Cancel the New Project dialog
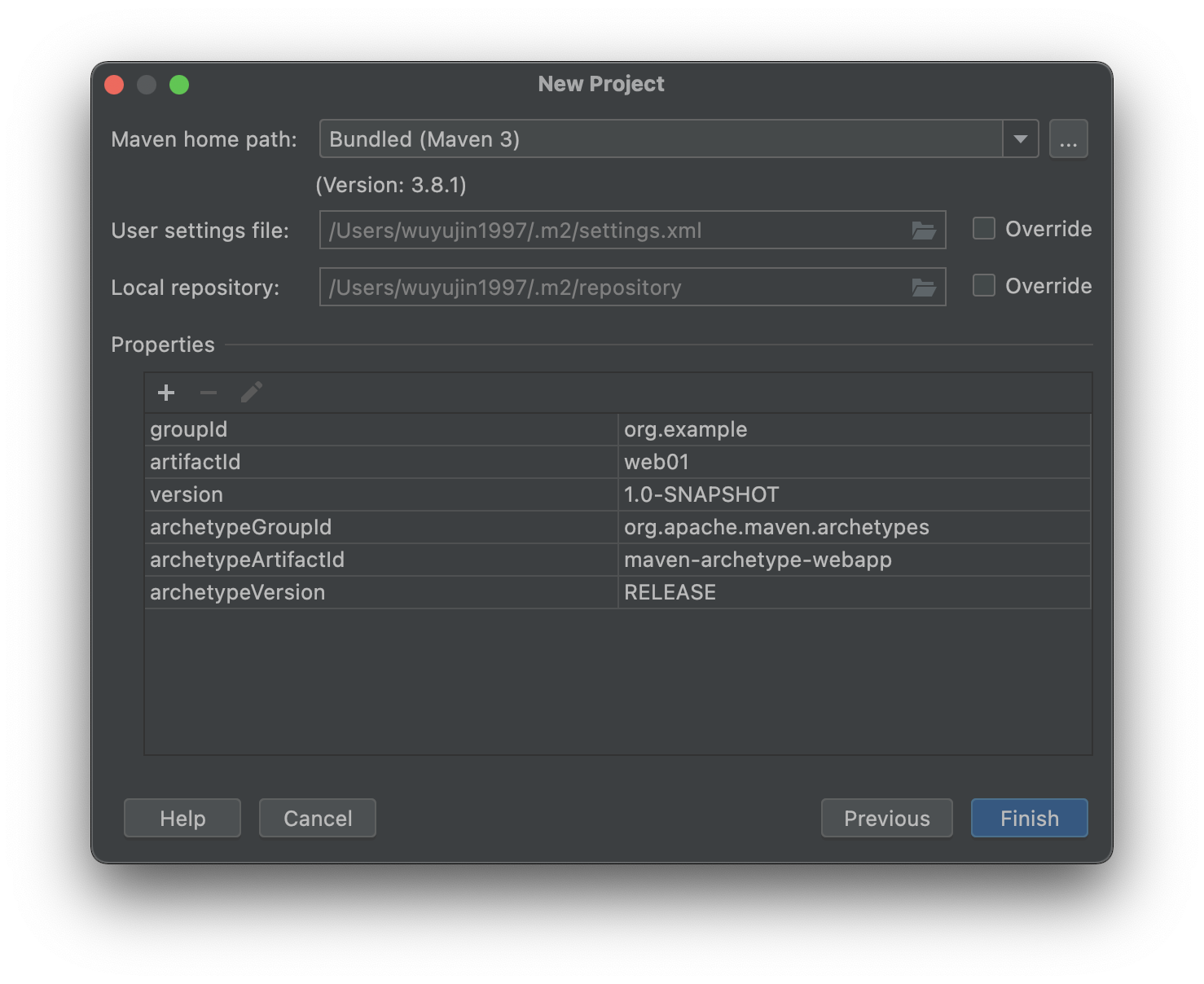 (x=318, y=818)
